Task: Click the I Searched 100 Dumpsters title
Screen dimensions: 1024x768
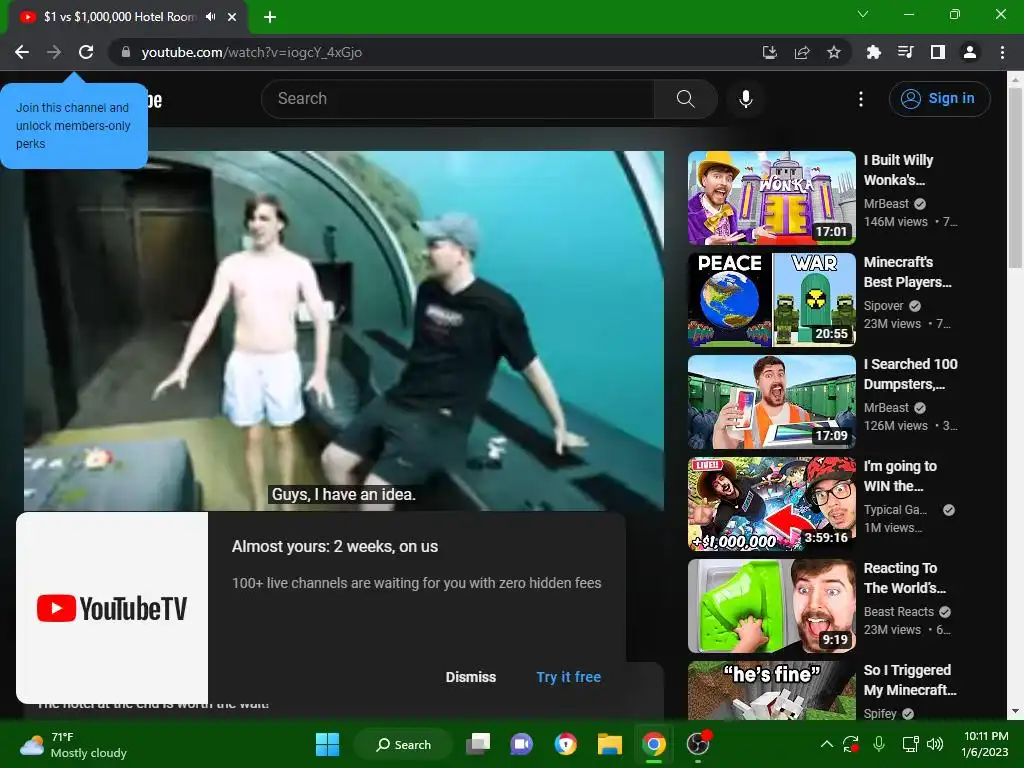Action: pyautogui.click(x=910, y=374)
